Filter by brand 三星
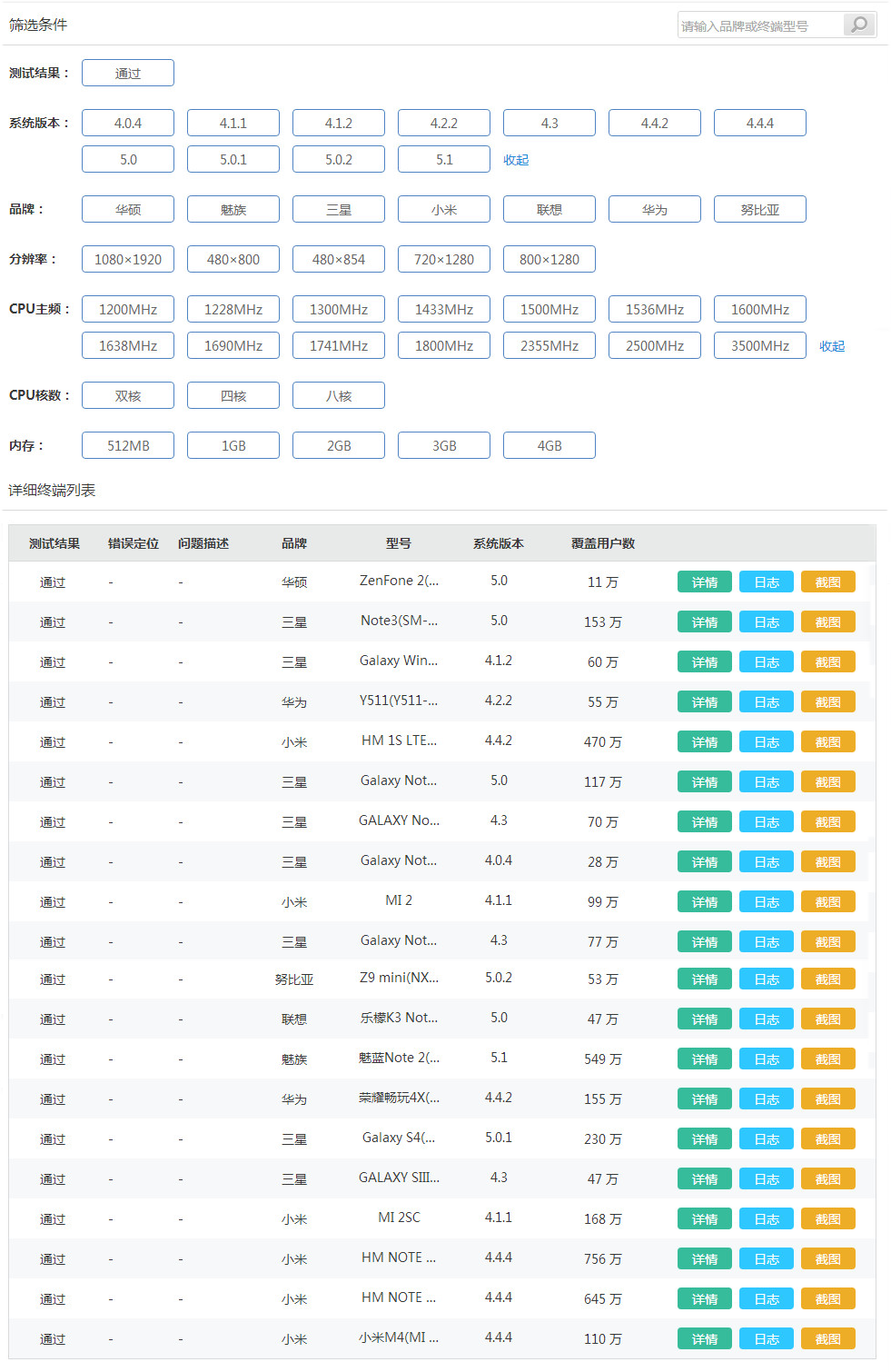This screenshot has width=891, height=1372. coord(339,209)
